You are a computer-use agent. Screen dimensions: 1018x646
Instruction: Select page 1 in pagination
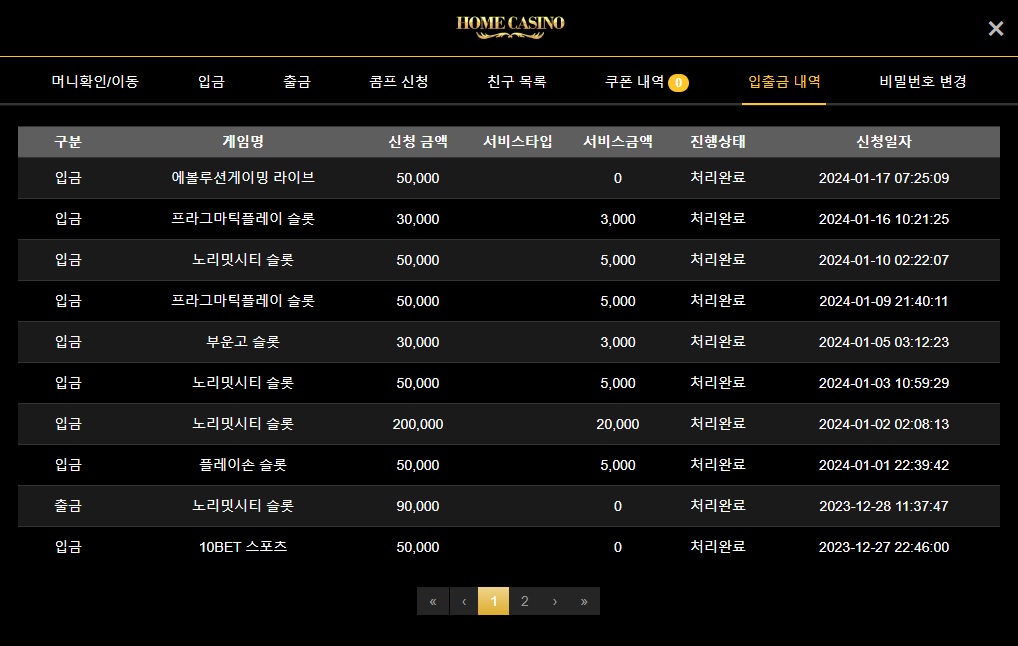point(493,601)
